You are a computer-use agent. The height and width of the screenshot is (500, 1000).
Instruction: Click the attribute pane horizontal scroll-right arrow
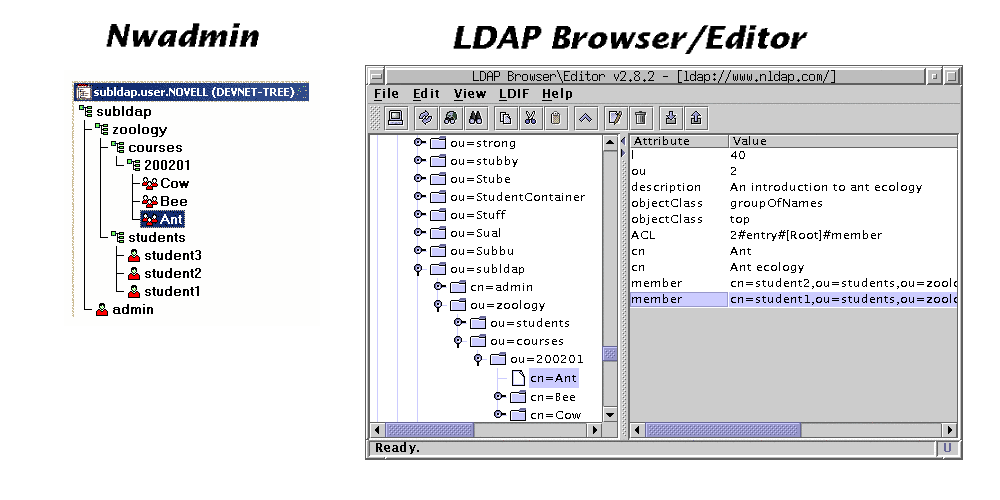tap(950, 430)
